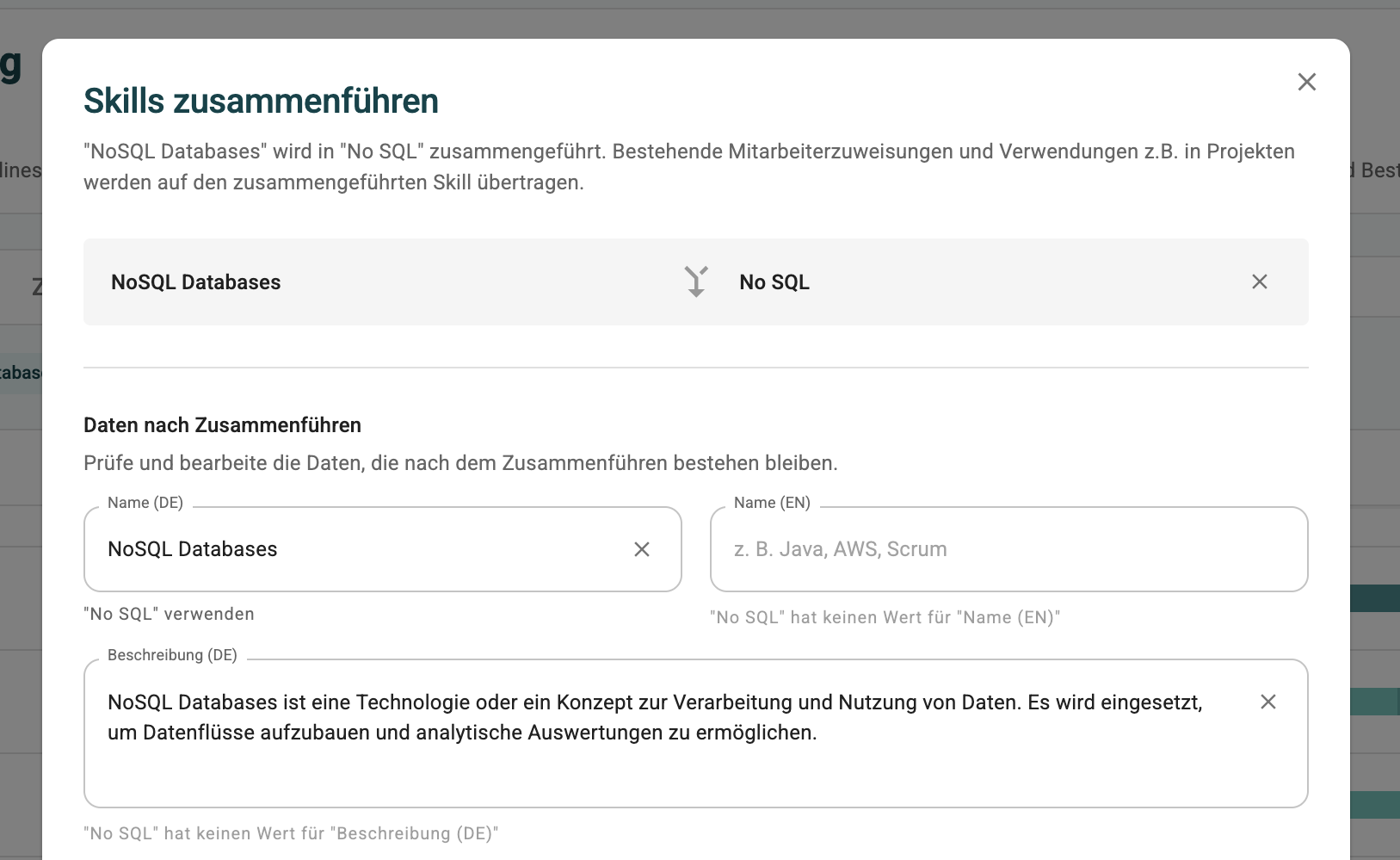Click the Daten nach Zusammenführen heading
This screenshot has height=860, width=1400.
click(x=222, y=425)
